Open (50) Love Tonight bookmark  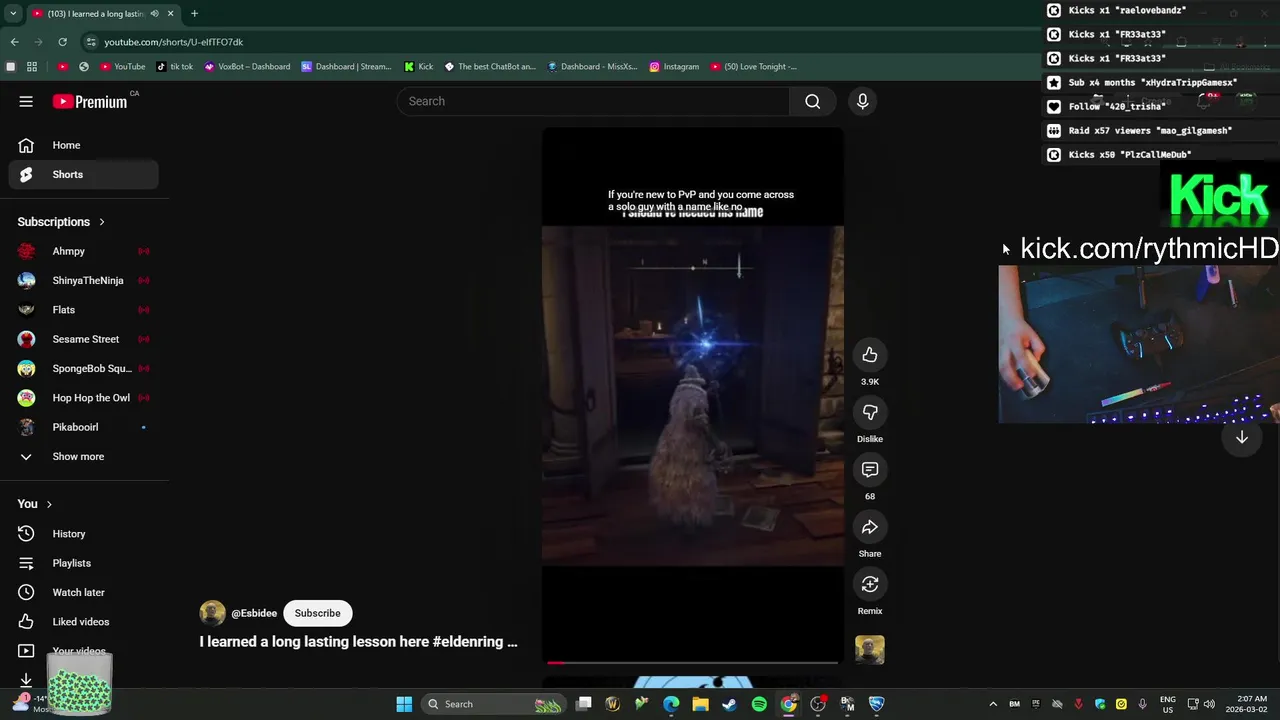753,67
